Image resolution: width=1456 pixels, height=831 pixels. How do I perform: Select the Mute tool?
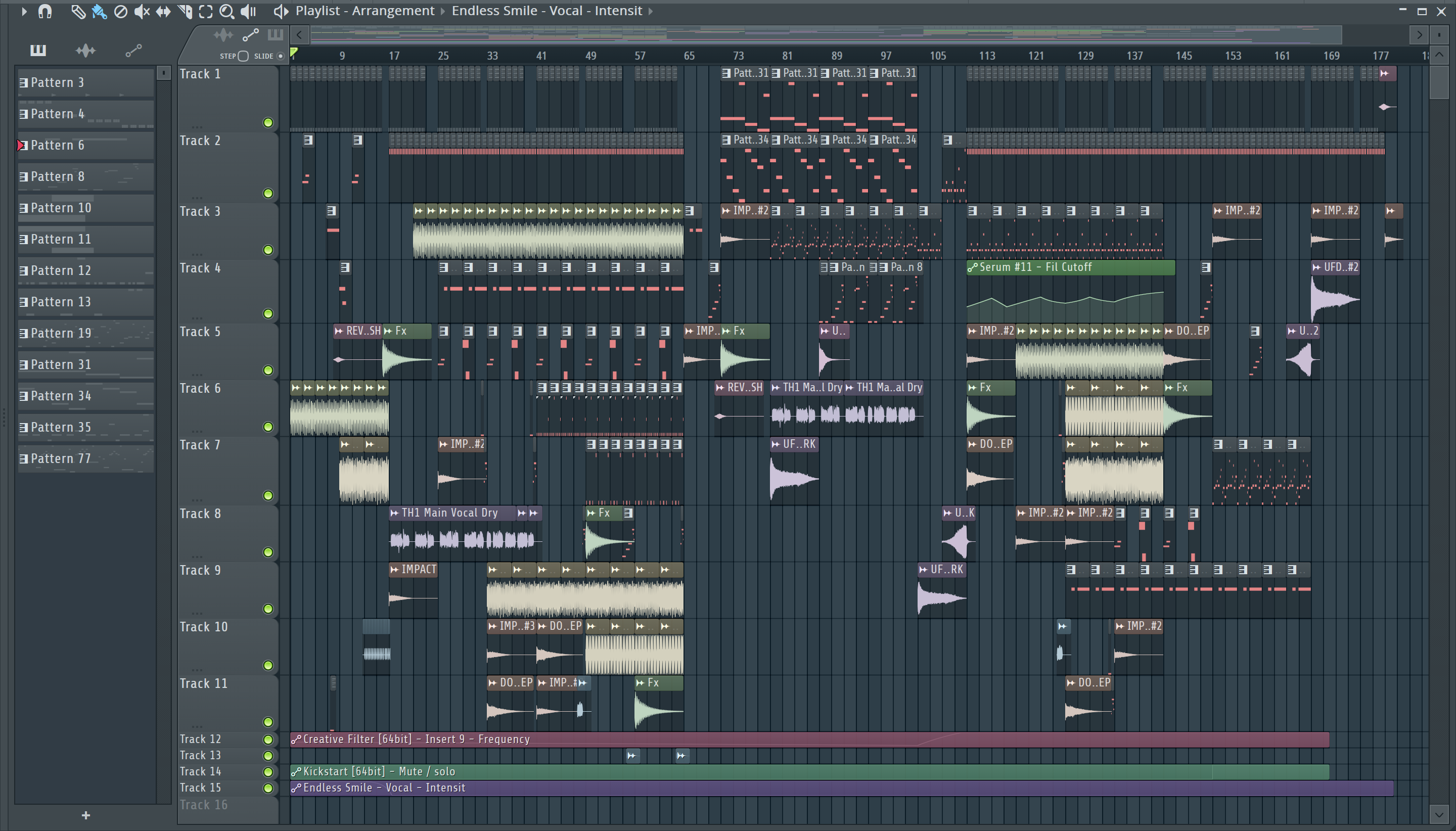click(142, 11)
